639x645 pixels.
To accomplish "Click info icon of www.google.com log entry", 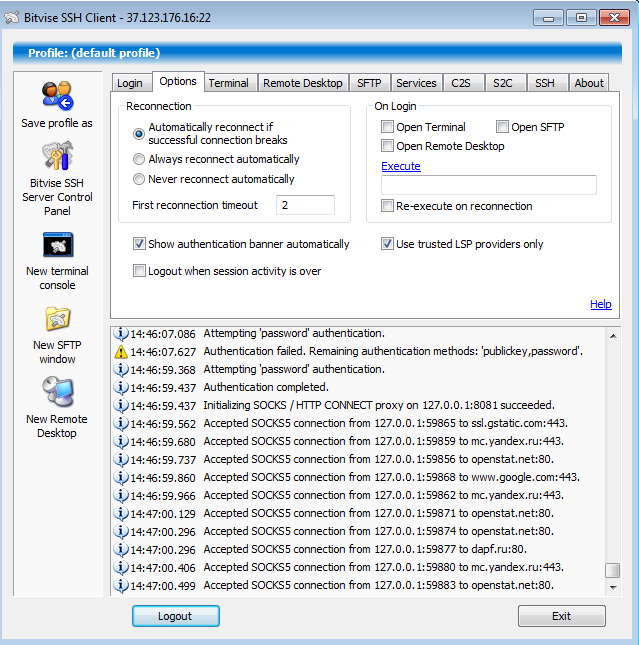I will click(x=121, y=478).
